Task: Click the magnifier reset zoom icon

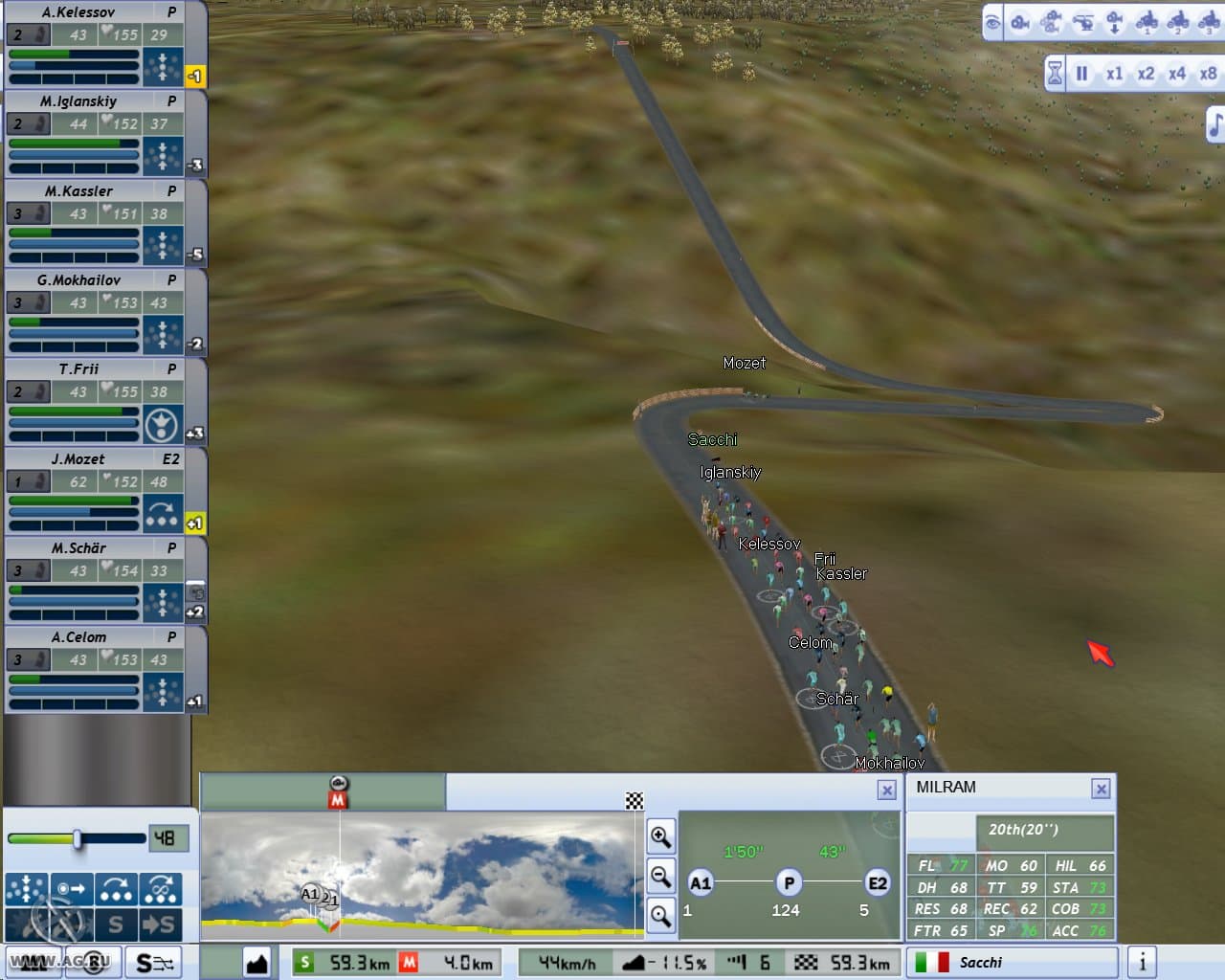Action: [660, 916]
